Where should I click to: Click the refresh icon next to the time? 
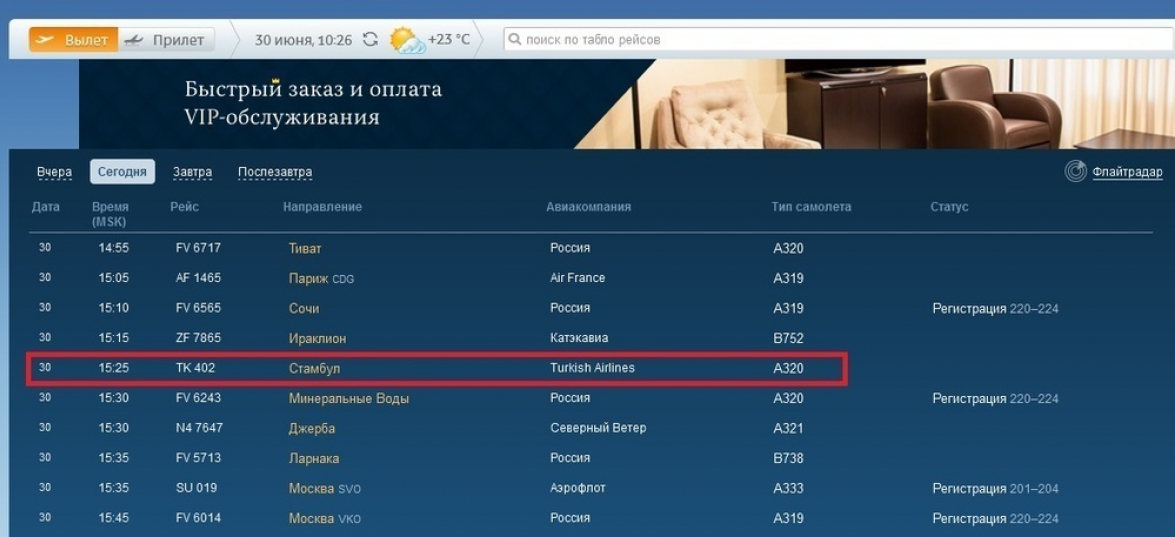[370, 40]
